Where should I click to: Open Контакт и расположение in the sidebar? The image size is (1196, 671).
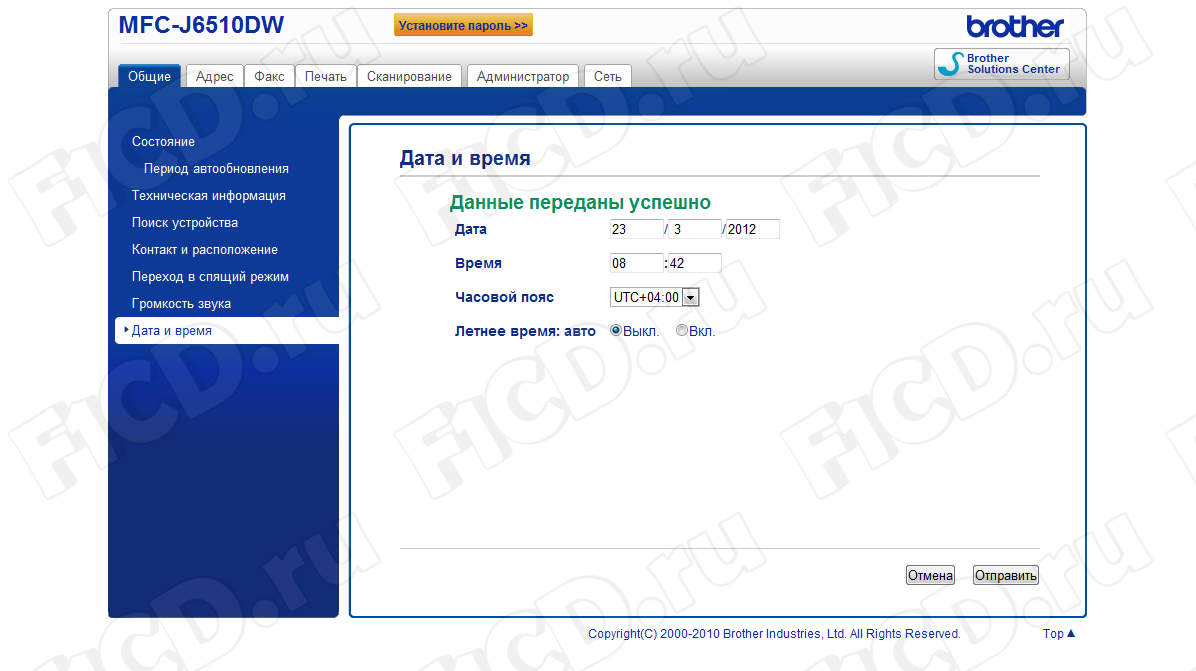pos(204,249)
